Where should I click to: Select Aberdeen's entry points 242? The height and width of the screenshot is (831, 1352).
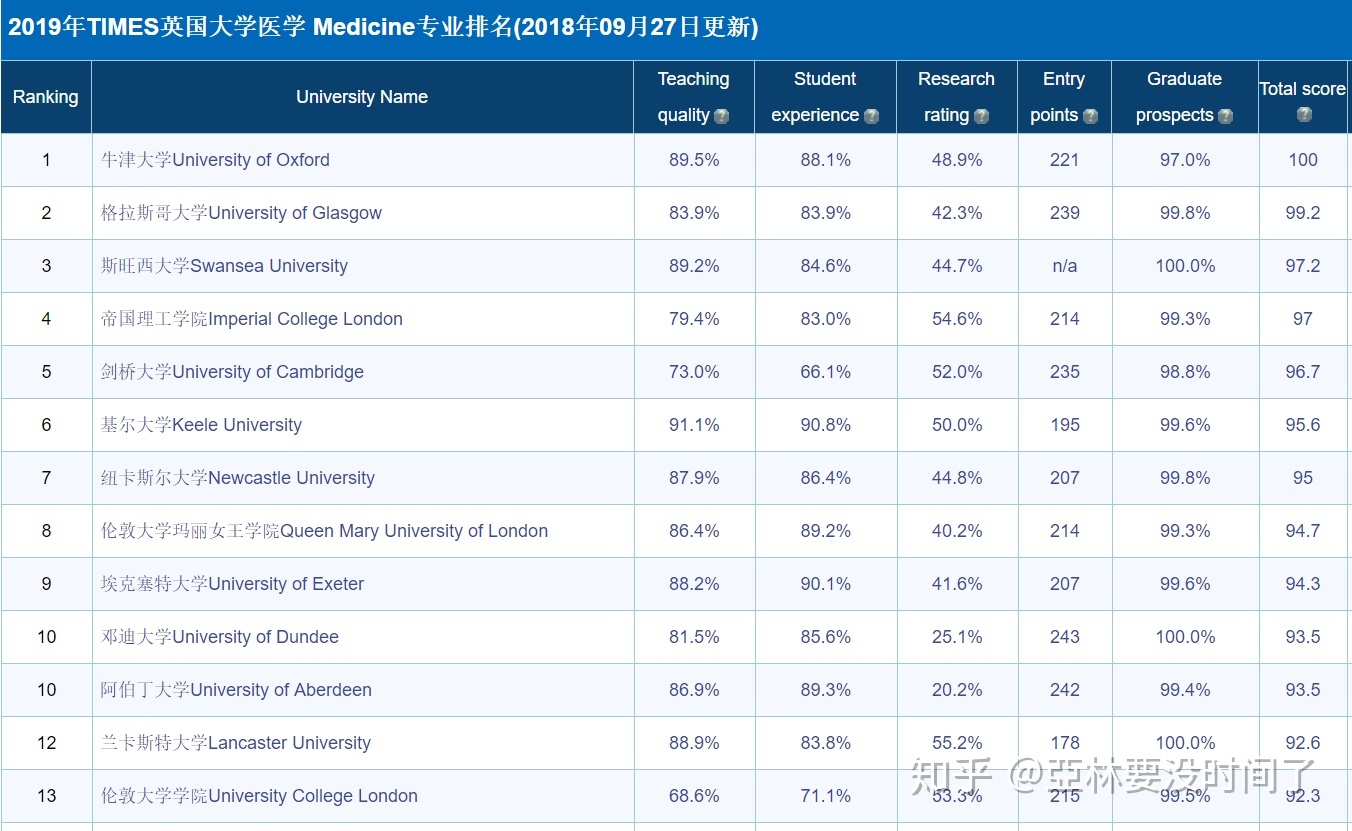pyautogui.click(x=1065, y=690)
